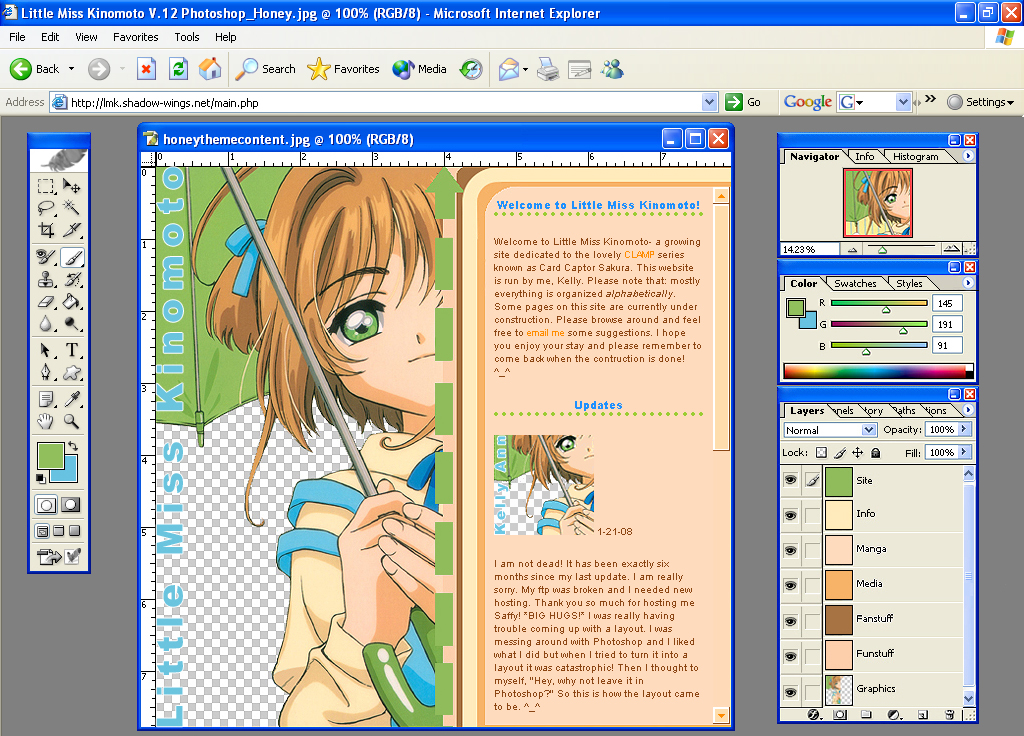Open the Media toolbar button
The image size is (1024, 736).
pos(420,69)
